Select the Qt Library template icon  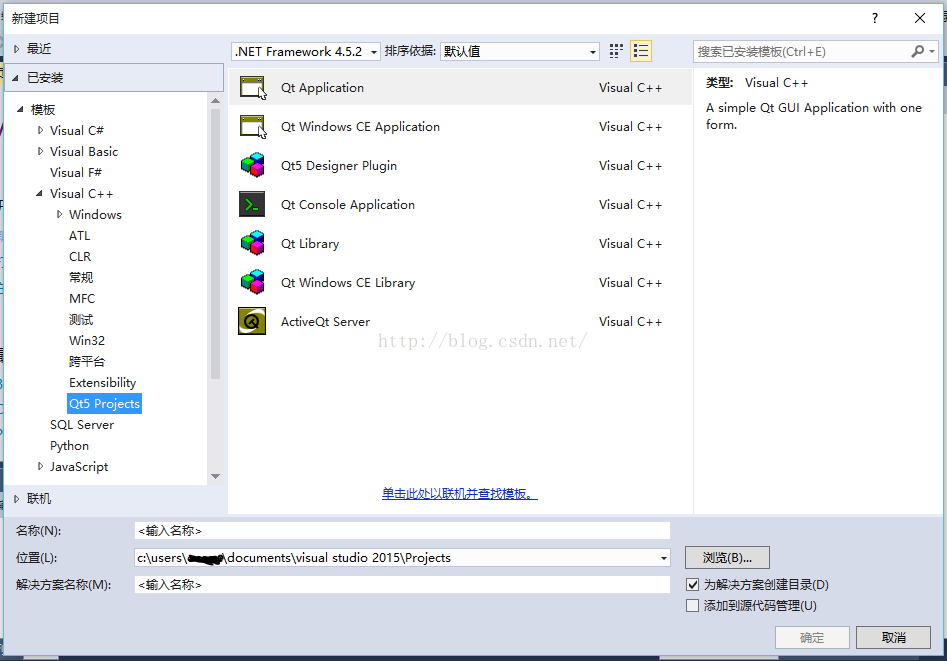pos(252,243)
